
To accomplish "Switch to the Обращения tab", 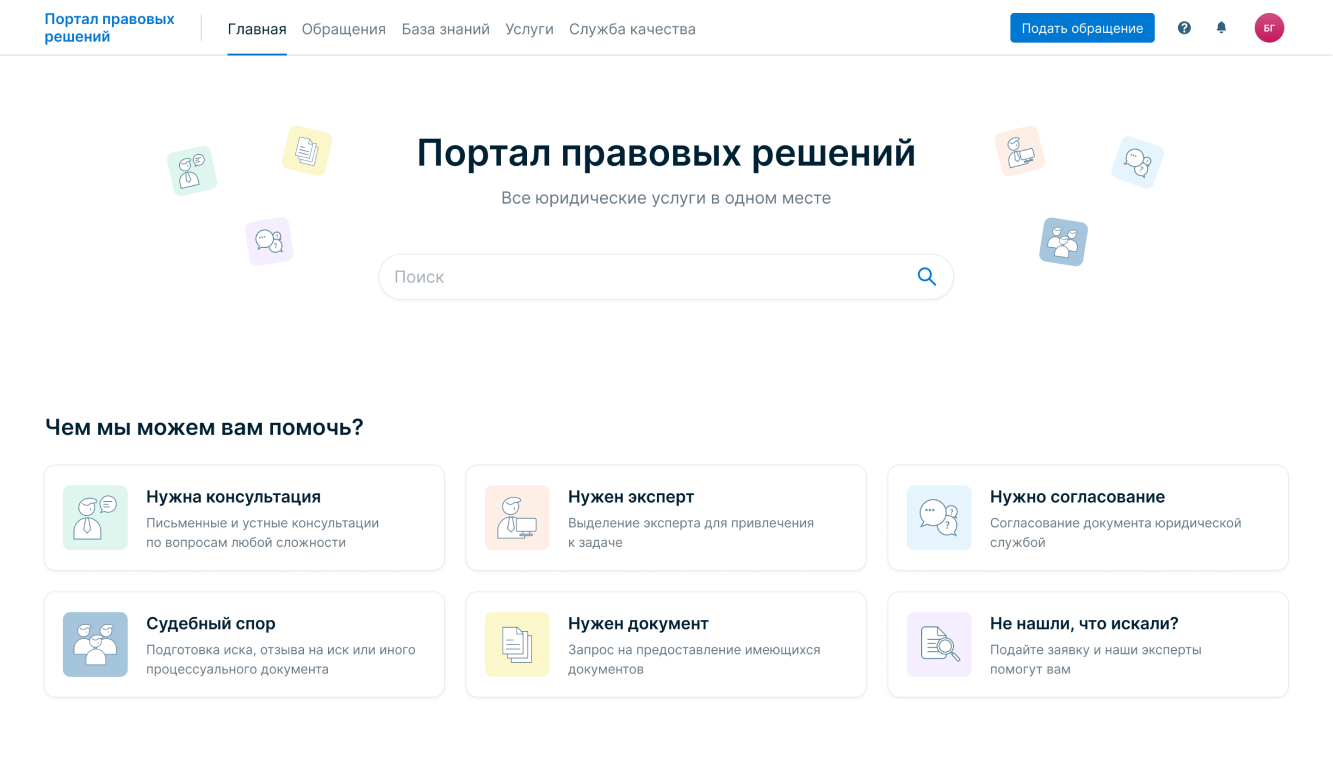I will [343, 29].
